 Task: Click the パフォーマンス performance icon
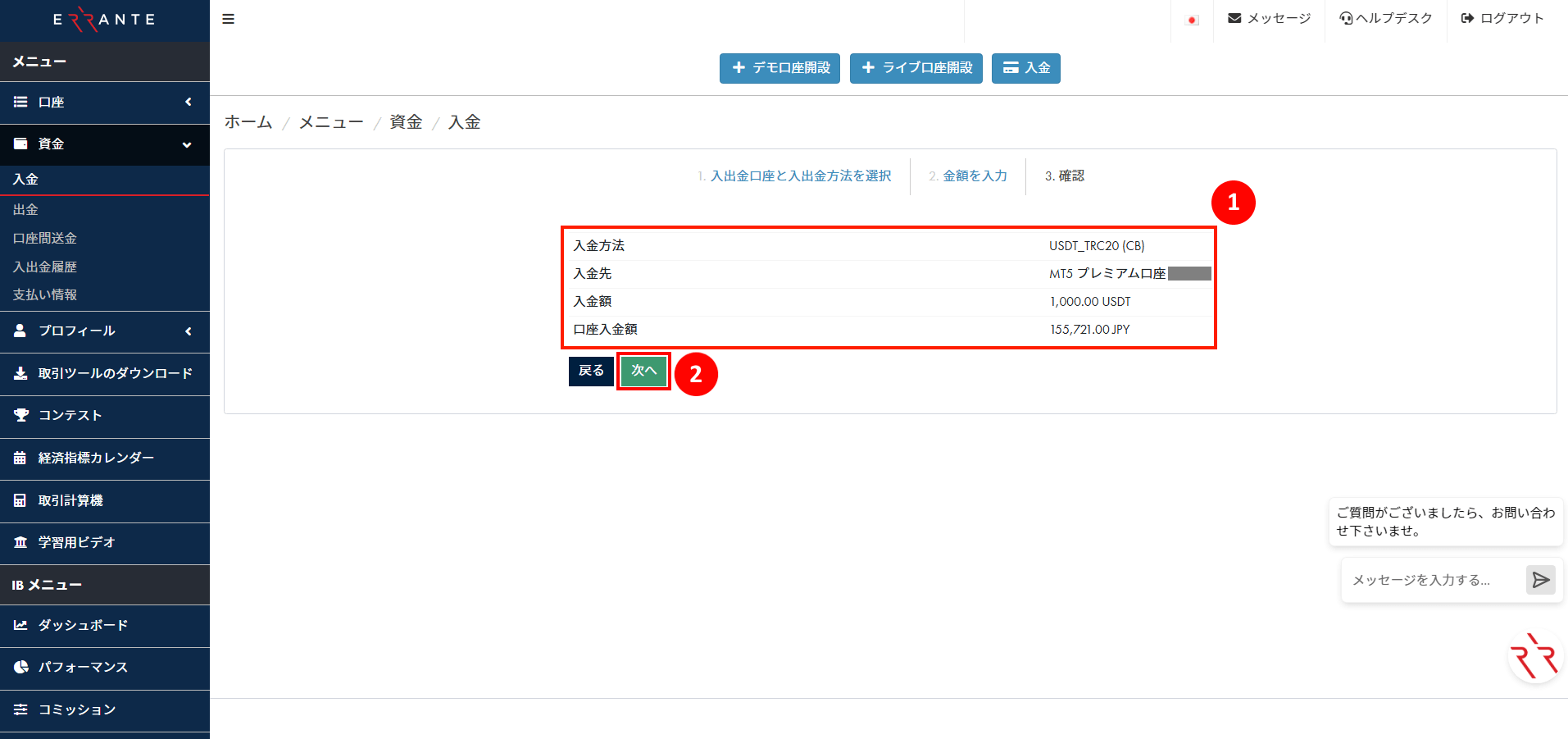pos(20,667)
